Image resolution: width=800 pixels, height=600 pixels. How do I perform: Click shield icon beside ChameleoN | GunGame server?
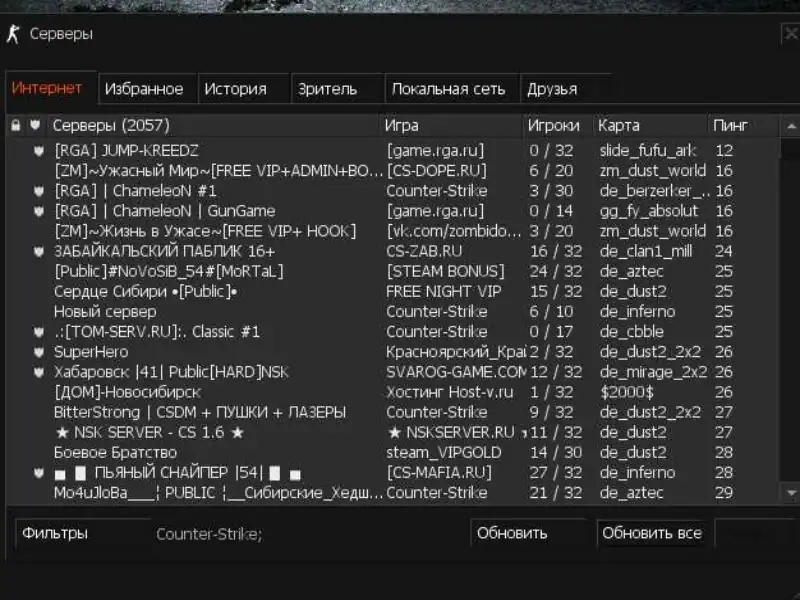[39, 211]
